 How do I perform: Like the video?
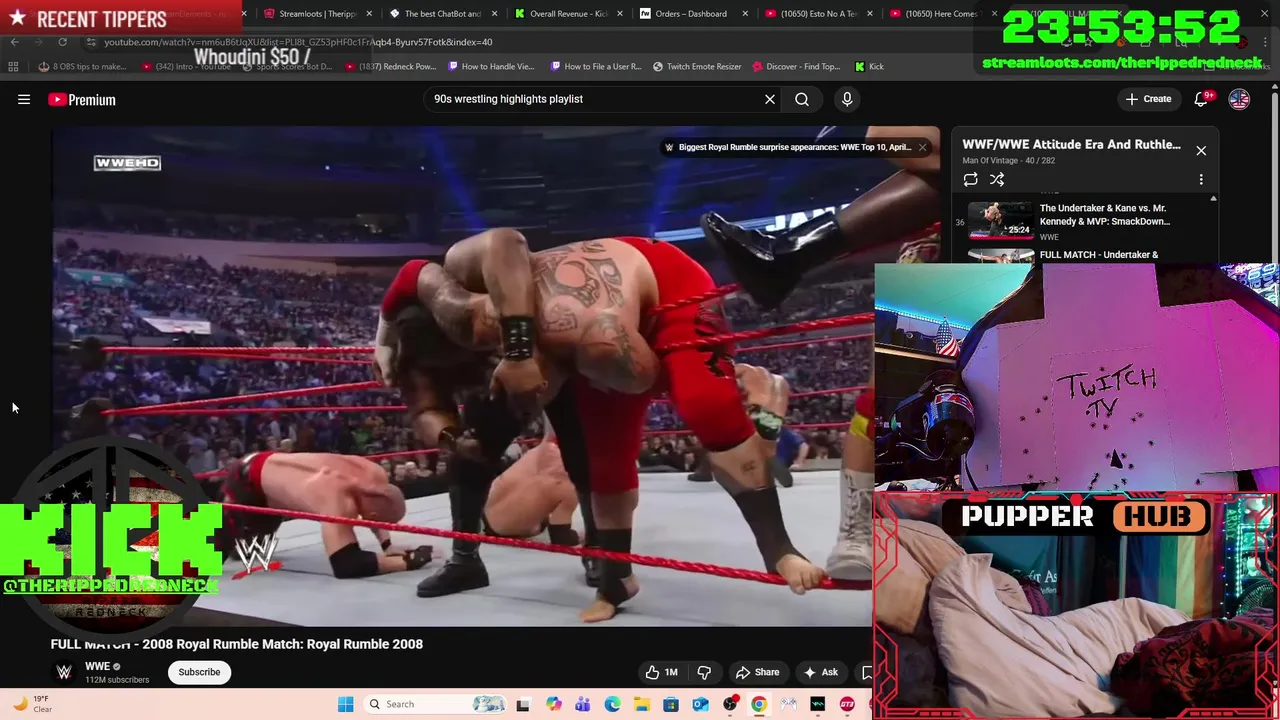click(660, 672)
